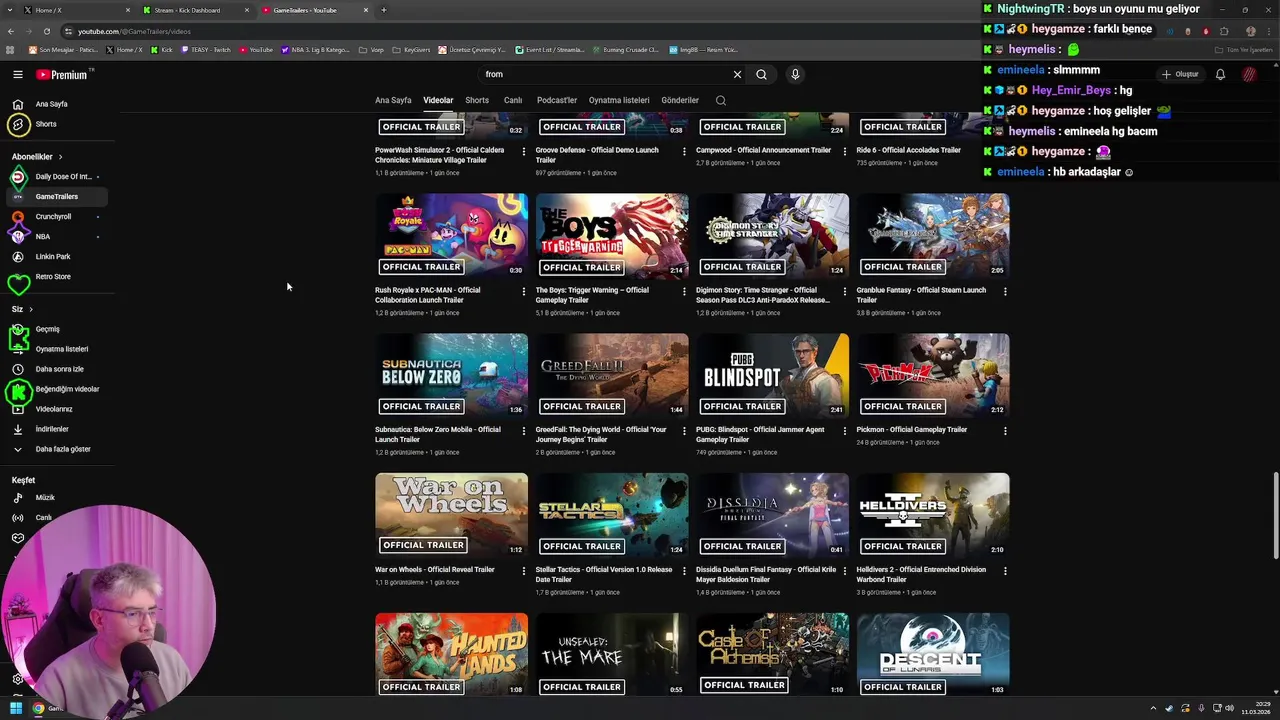Open İndirilenler downloads in sidebar
Viewport: 1280px width, 720px height.
coord(56,429)
